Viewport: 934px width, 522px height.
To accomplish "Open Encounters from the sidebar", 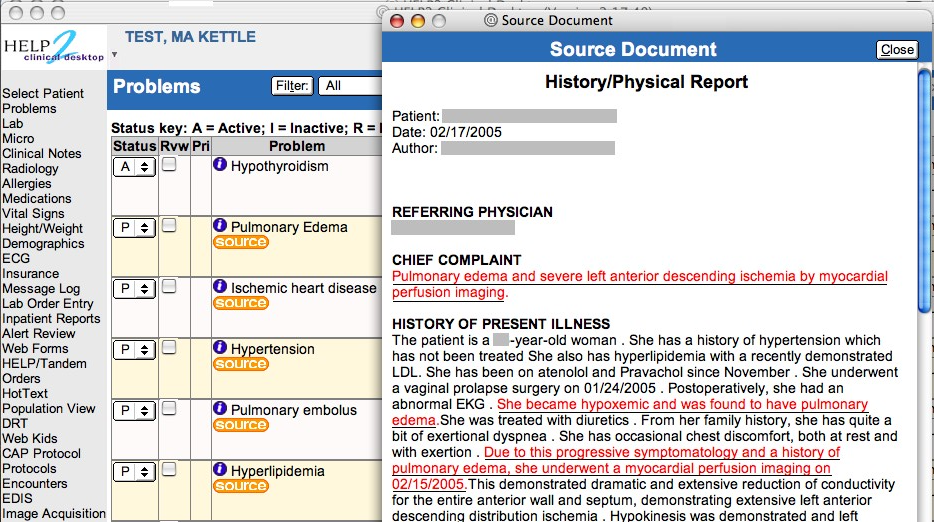I will pos(35,483).
